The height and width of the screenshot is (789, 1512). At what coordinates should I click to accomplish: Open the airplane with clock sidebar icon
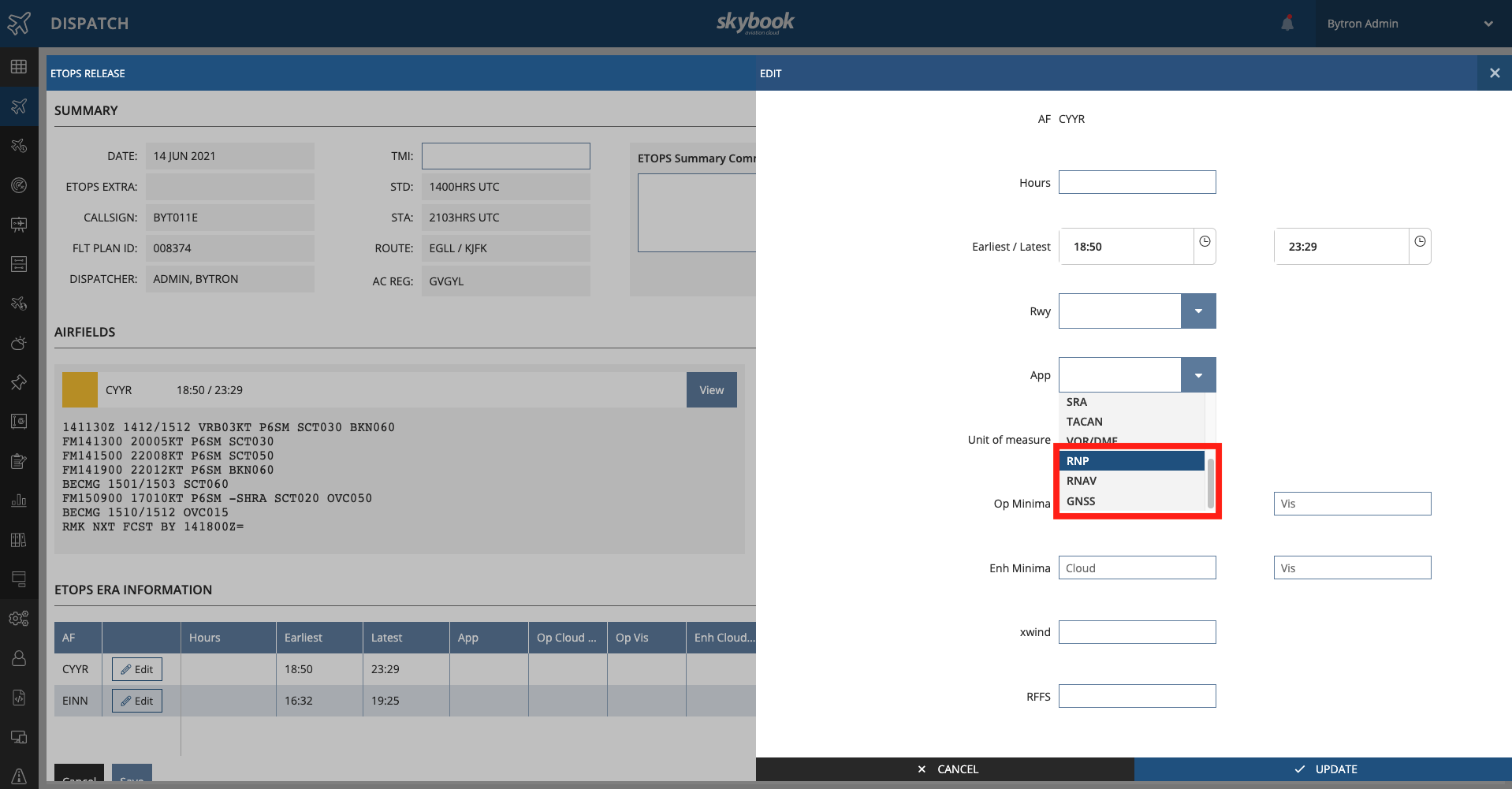click(19, 146)
